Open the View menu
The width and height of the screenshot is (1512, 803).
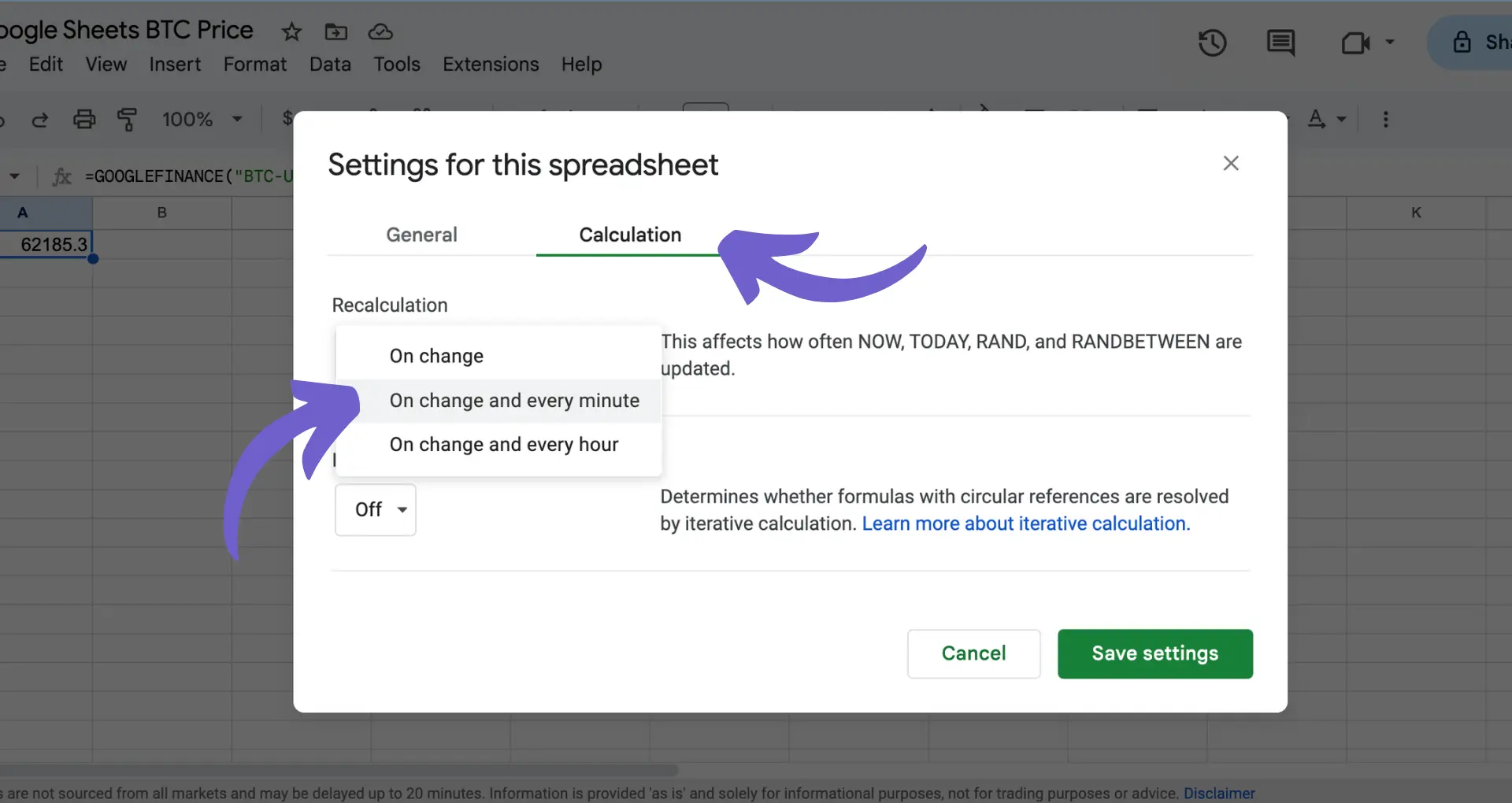(x=106, y=65)
